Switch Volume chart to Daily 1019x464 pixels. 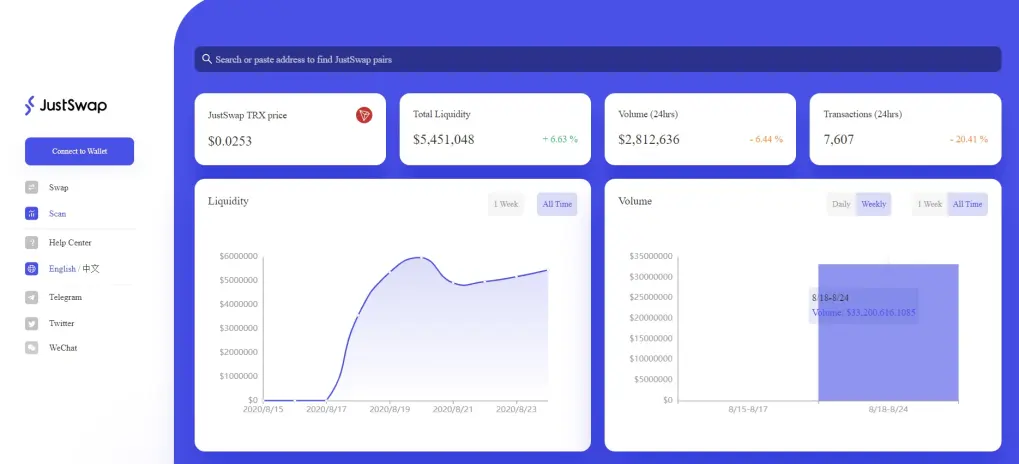tap(841, 204)
